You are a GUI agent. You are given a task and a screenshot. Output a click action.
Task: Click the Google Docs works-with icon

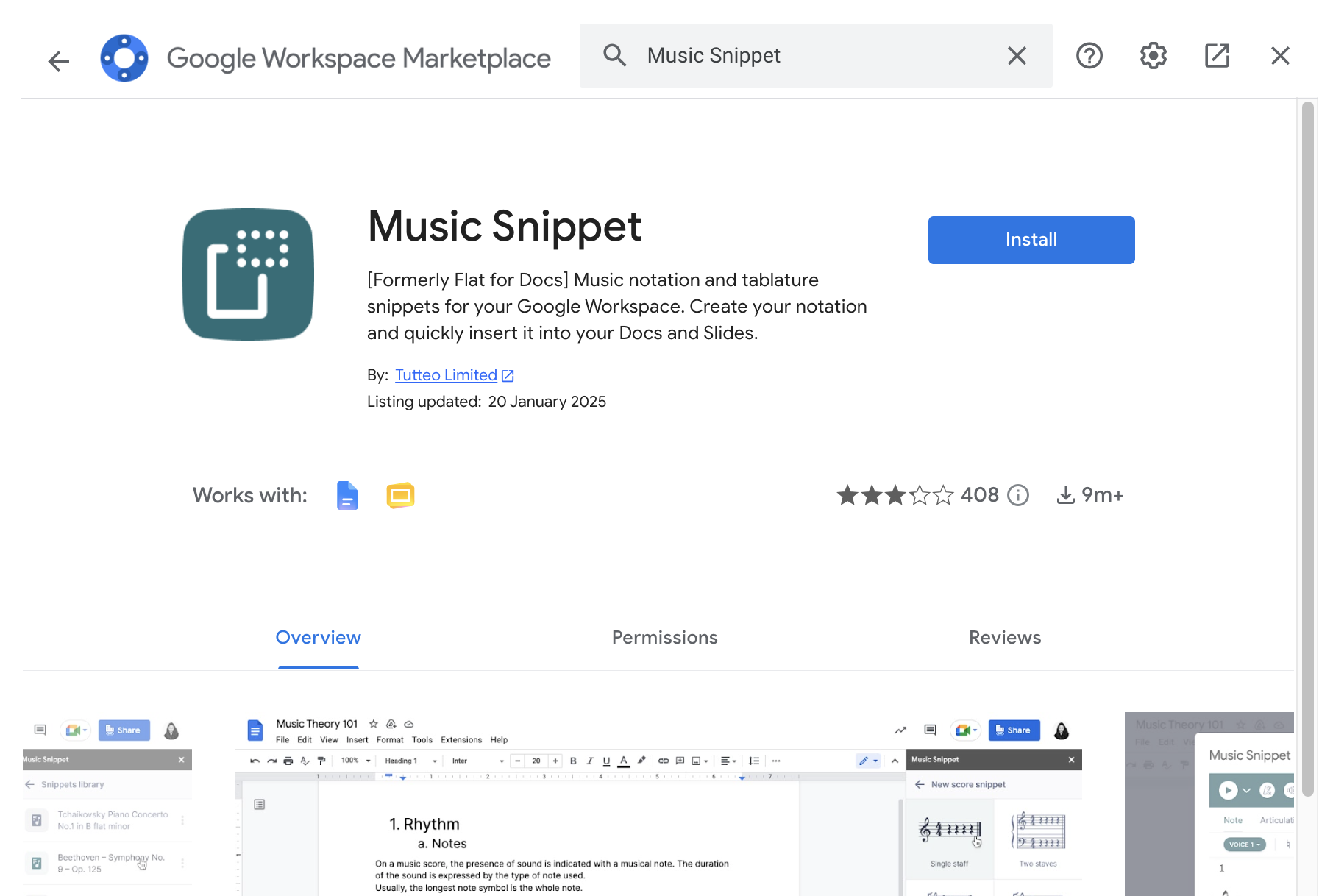pos(347,495)
